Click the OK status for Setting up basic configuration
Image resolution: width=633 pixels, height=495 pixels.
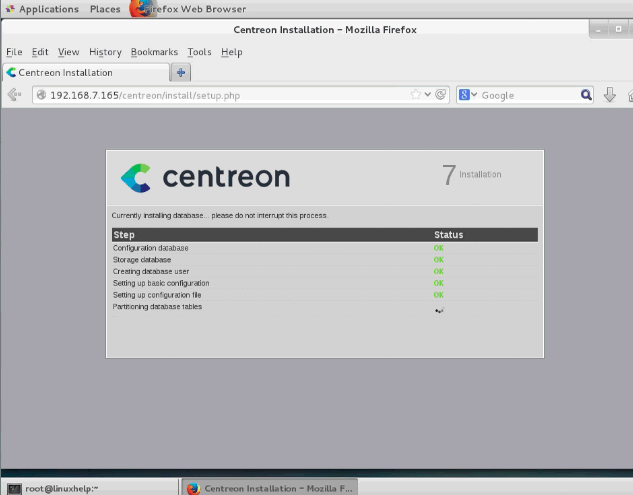click(438, 283)
